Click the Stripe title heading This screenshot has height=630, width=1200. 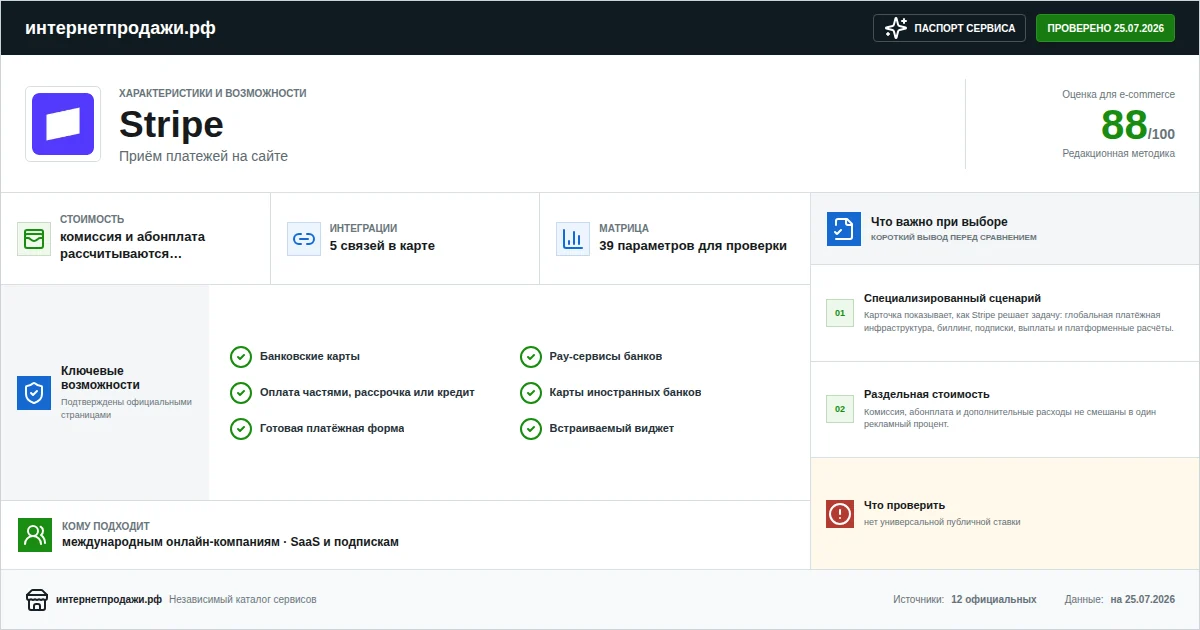point(171,125)
